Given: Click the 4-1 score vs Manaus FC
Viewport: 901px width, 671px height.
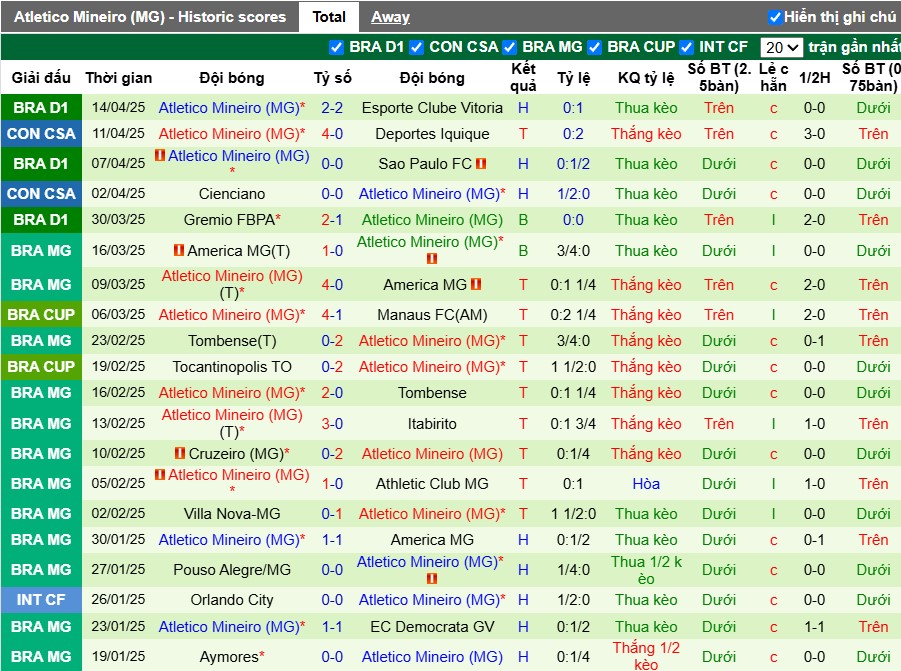Looking at the screenshot, I should tap(332, 315).
